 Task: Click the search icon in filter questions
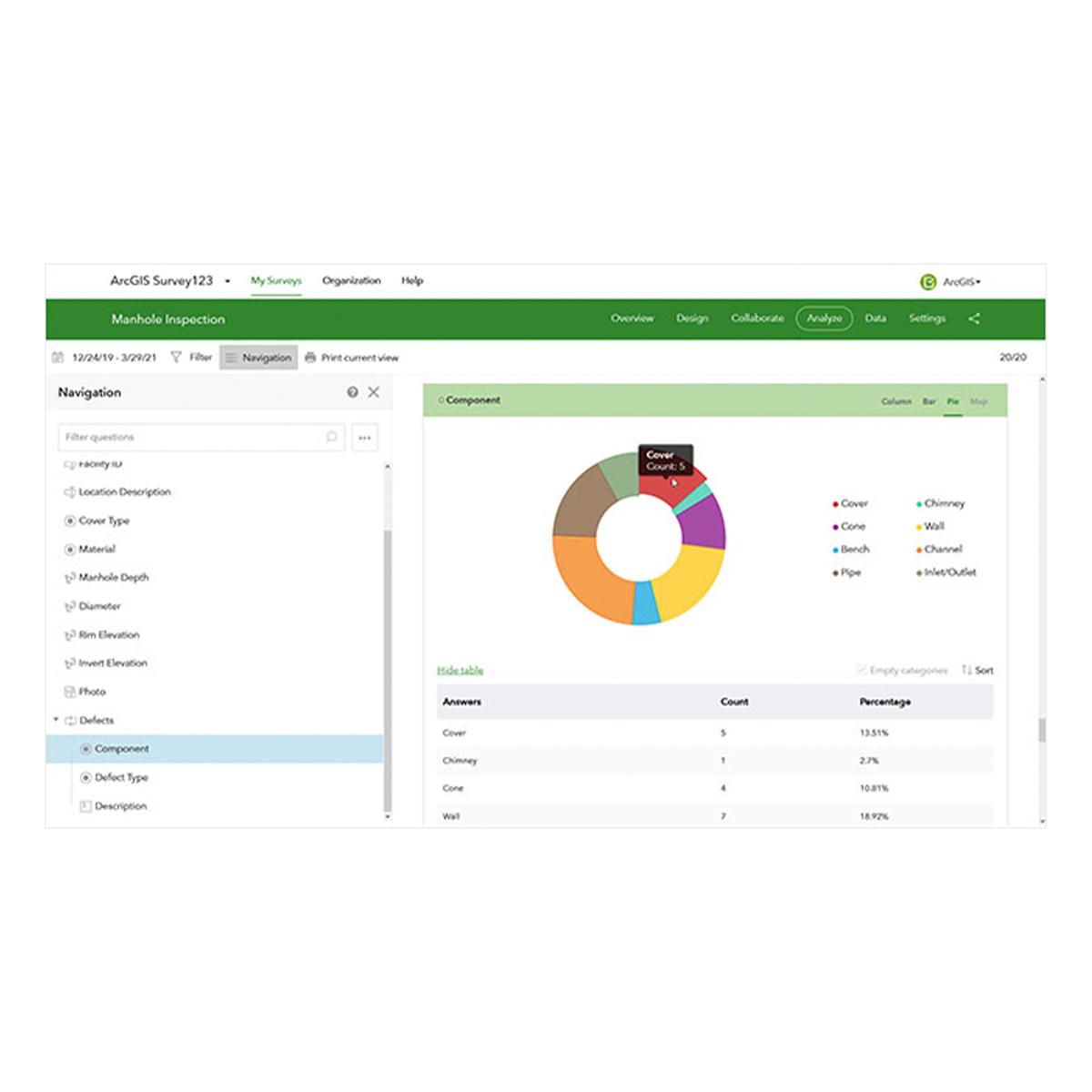pyautogui.click(x=331, y=438)
